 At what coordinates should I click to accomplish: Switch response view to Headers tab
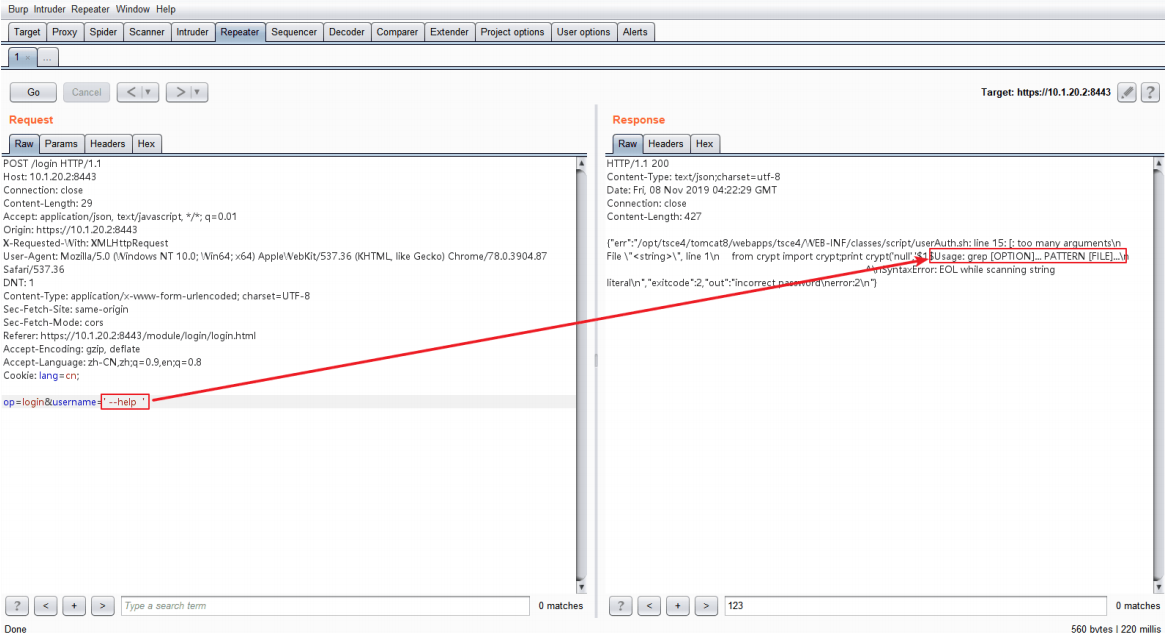coord(665,144)
